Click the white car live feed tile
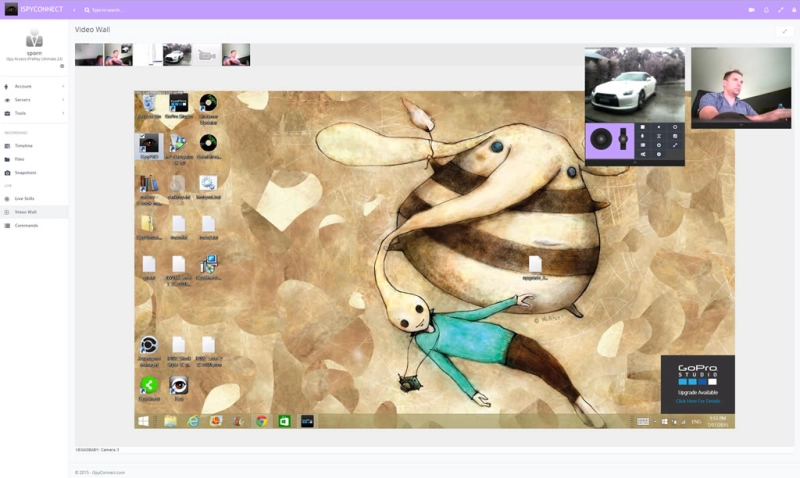This screenshot has height=478, width=800. 635,85
